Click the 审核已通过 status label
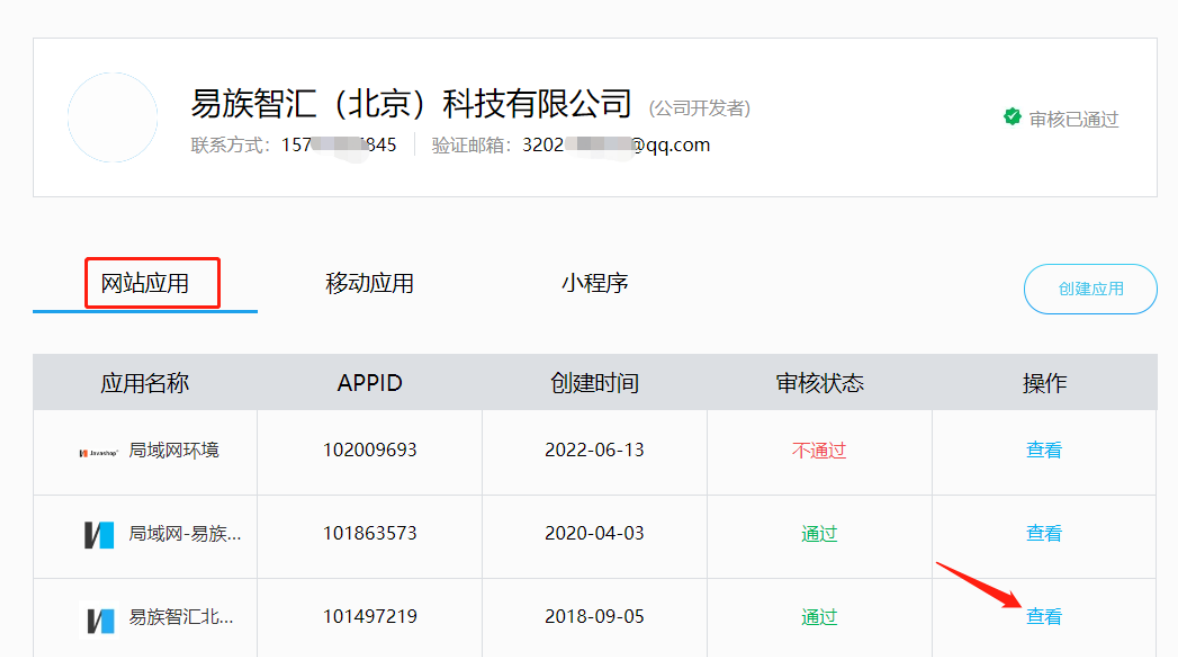The image size is (1178, 657). click(x=1073, y=119)
